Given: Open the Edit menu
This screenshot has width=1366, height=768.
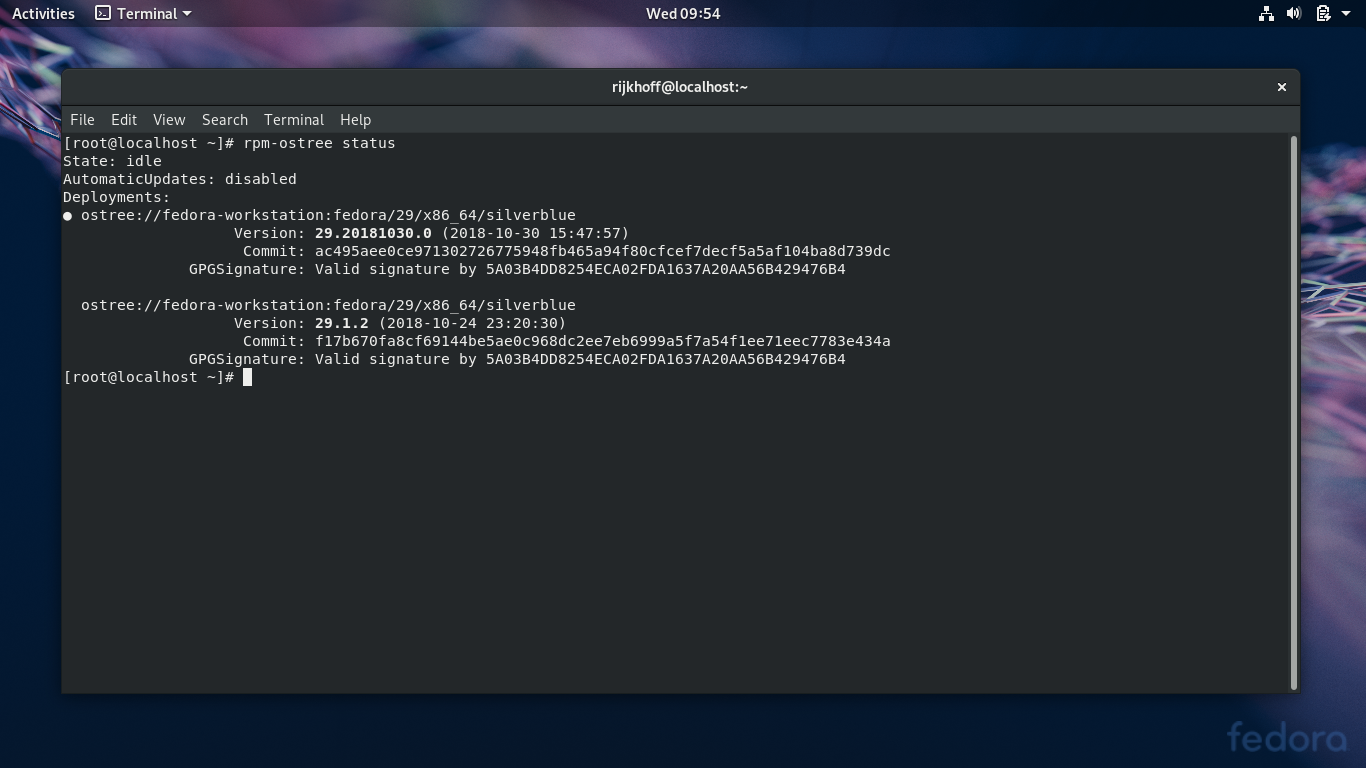Looking at the screenshot, I should click(x=124, y=120).
